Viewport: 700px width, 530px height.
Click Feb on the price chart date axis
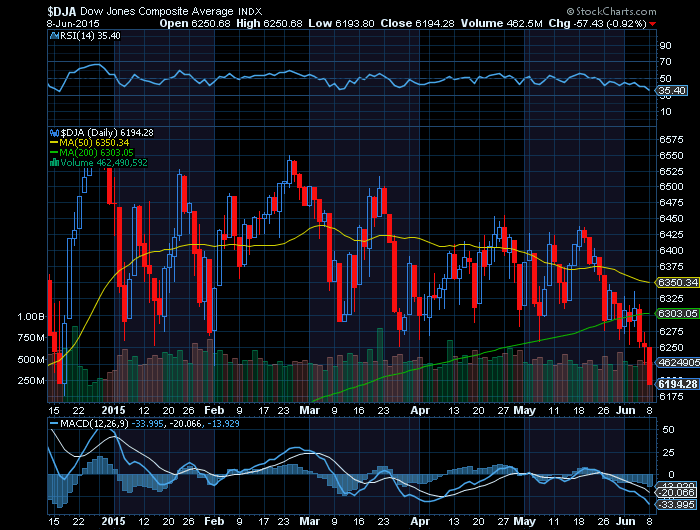(214, 410)
